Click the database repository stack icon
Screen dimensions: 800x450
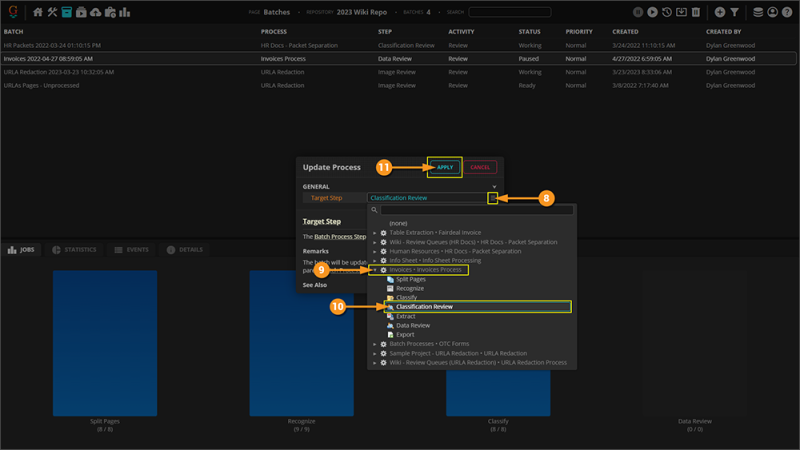coord(758,12)
